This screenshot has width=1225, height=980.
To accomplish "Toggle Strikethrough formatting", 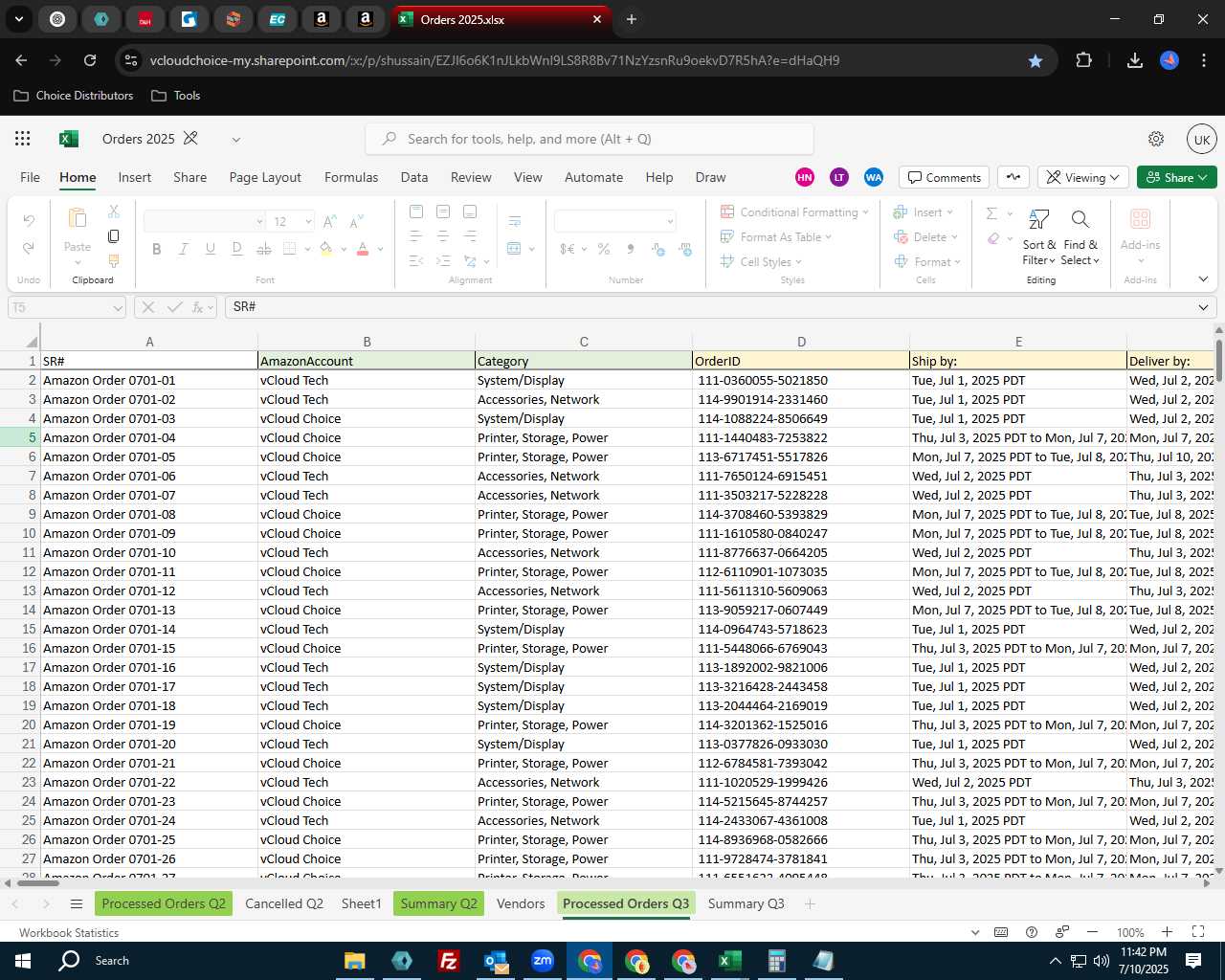I will point(264,249).
